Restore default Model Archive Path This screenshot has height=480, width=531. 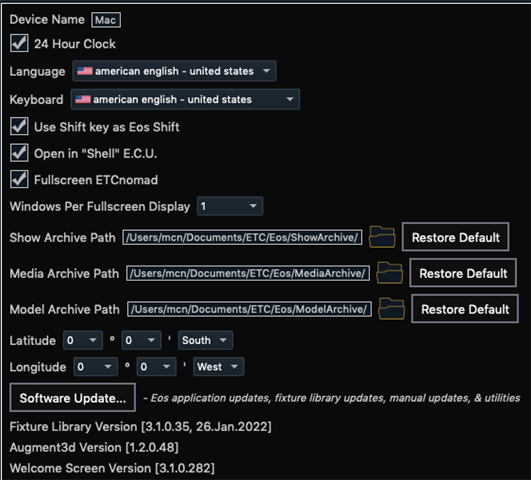click(x=465, y=309)
